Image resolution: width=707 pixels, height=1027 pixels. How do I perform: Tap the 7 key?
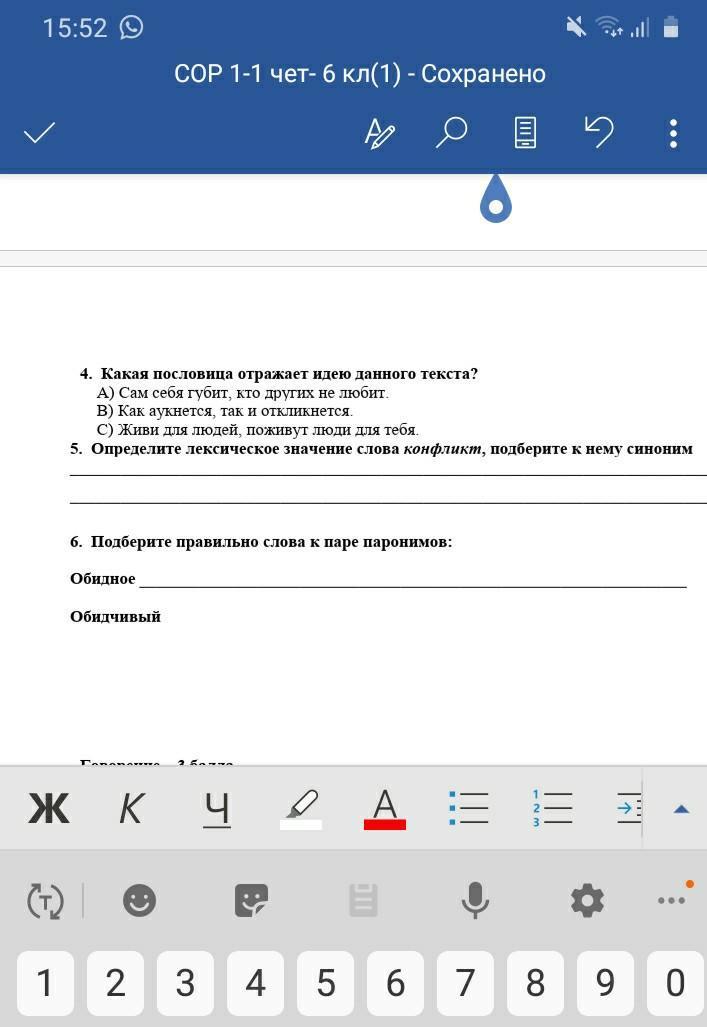(466, 983)
